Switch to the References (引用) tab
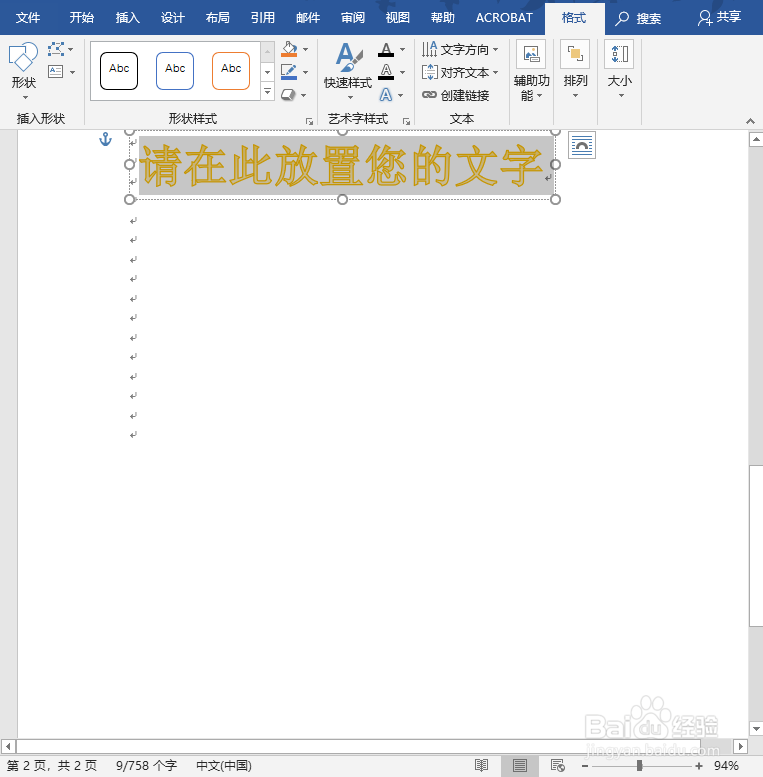 click(x=263, y=18)
